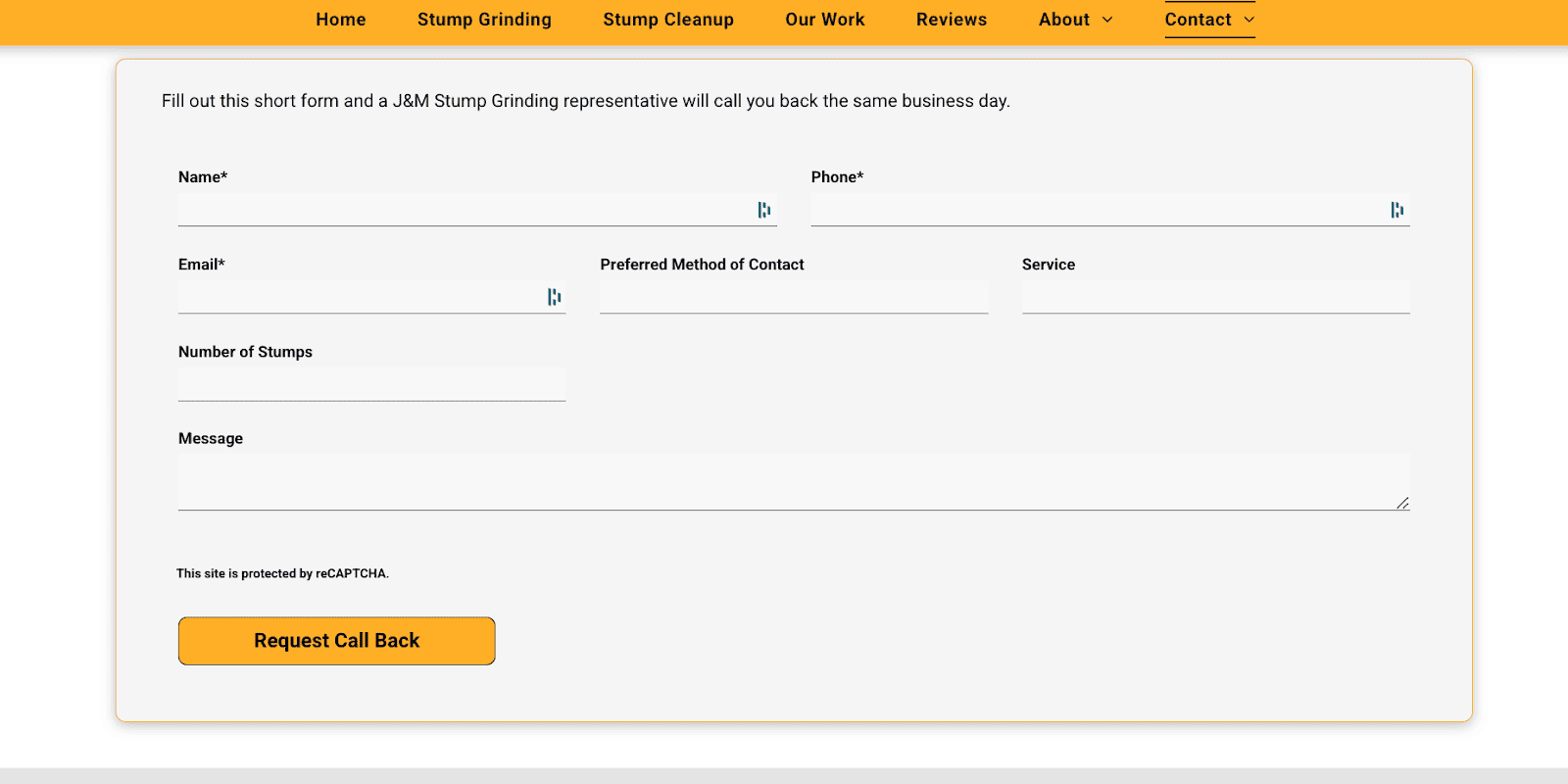Focus the Name input field
Viewport: 1568px width, 784px height.
(461, 210)
